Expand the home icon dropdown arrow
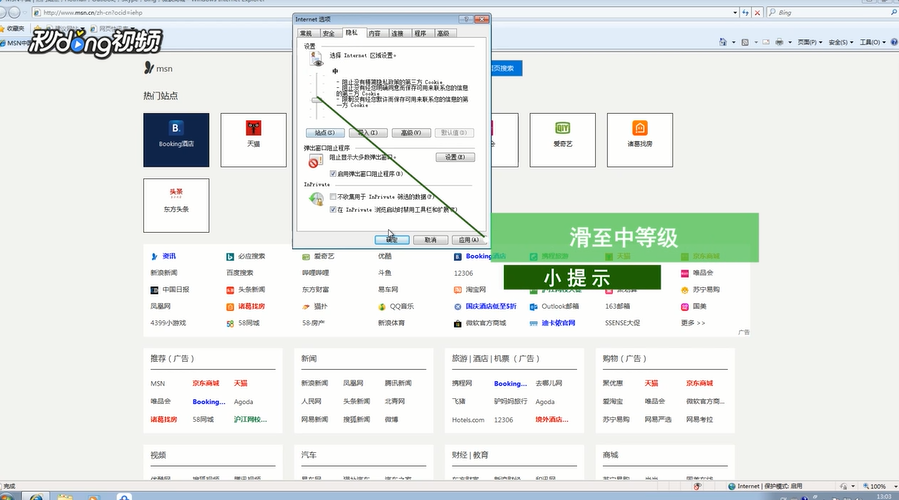Screen dimensions: 899x500 pos(733,42)
